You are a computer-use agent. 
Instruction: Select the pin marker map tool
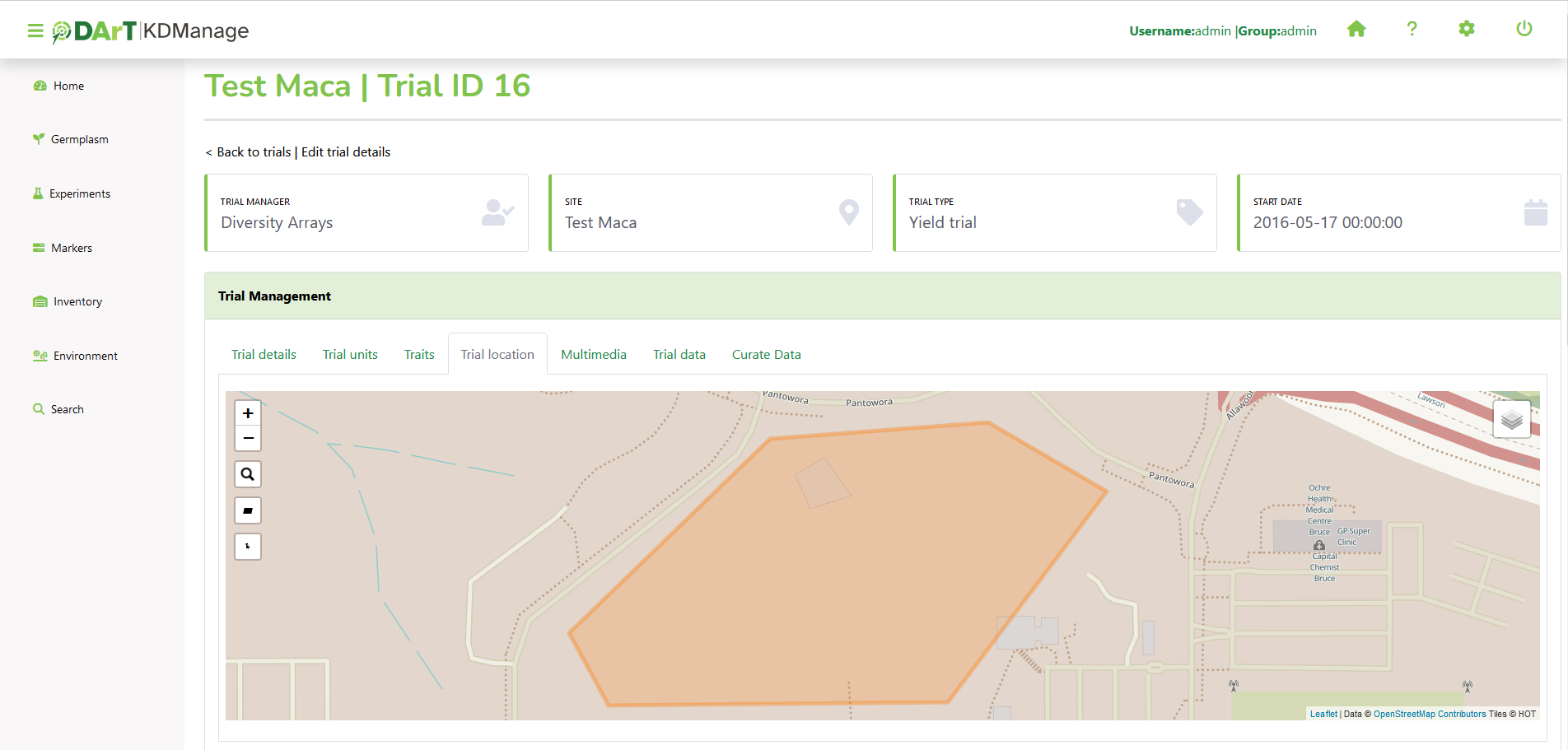248,547
